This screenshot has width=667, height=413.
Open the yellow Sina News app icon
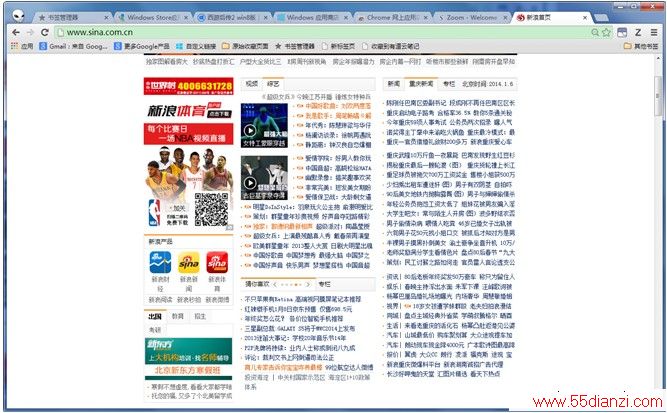click(188, 262)
